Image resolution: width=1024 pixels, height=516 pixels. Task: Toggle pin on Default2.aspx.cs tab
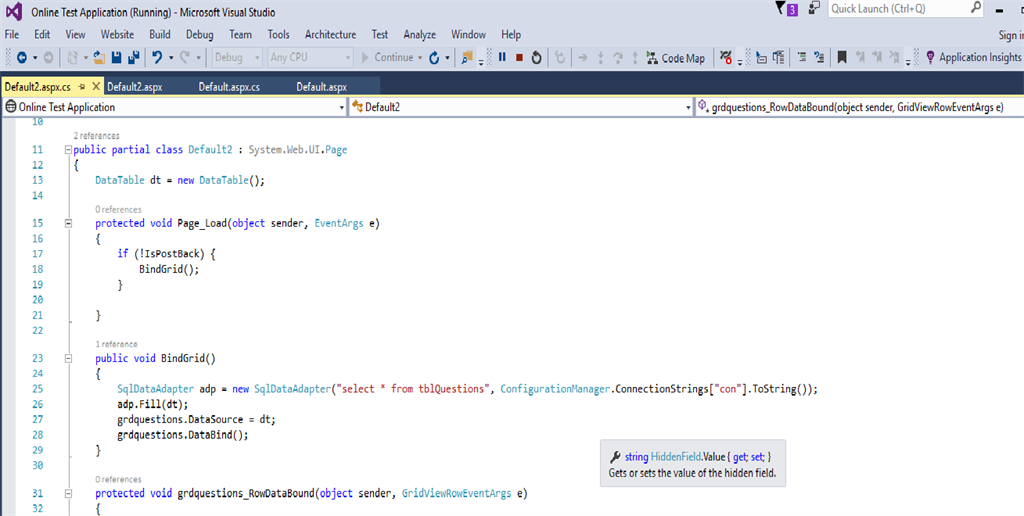(x=81, y=87)
